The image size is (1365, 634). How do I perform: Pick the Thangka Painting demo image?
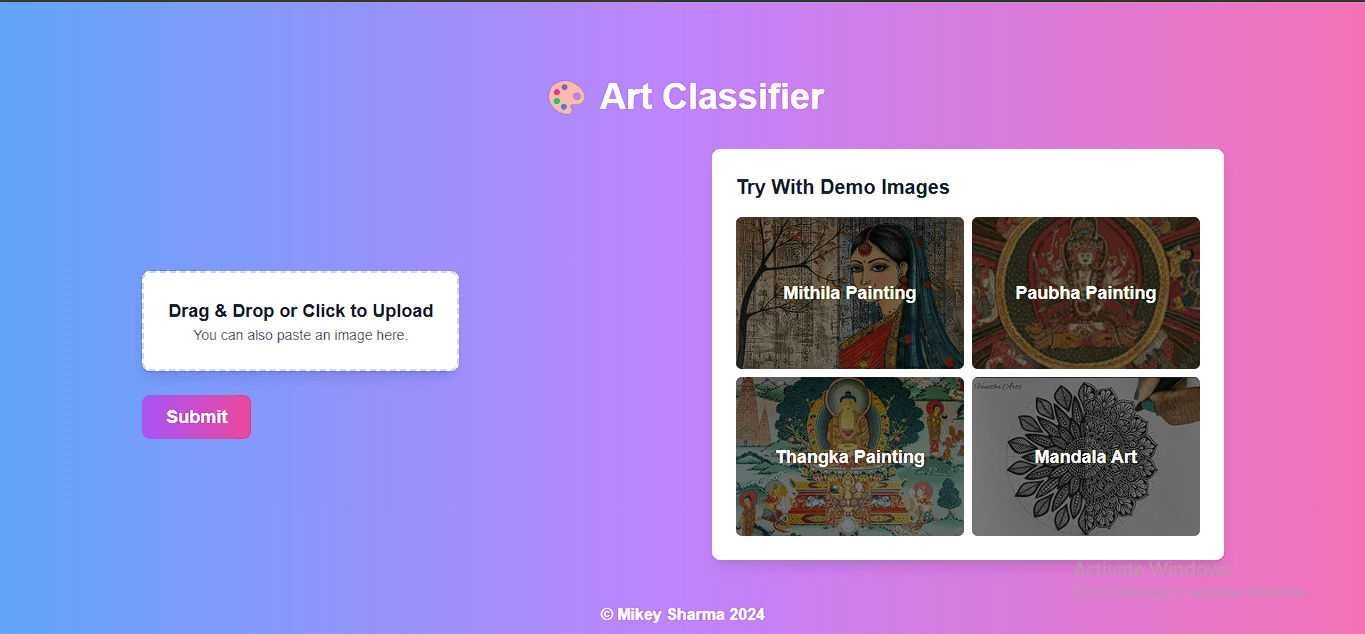(x=850, y=457)
